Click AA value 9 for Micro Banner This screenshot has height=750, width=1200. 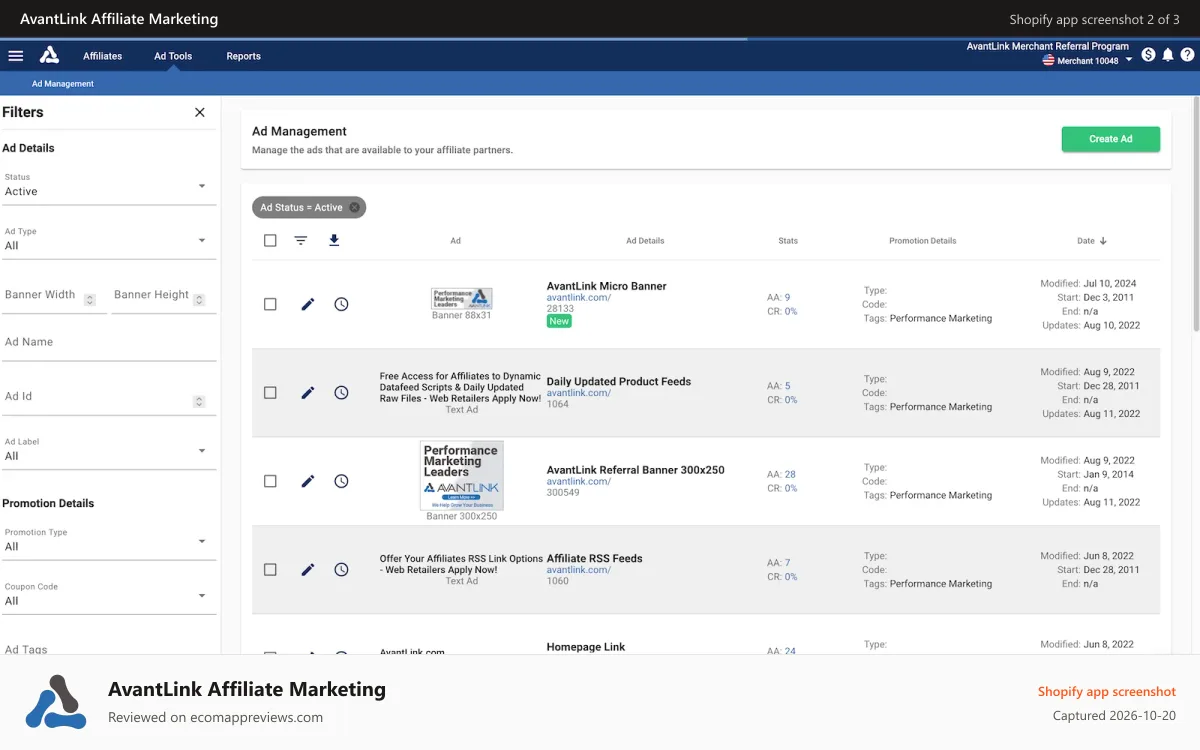click(x=787, y=298)
